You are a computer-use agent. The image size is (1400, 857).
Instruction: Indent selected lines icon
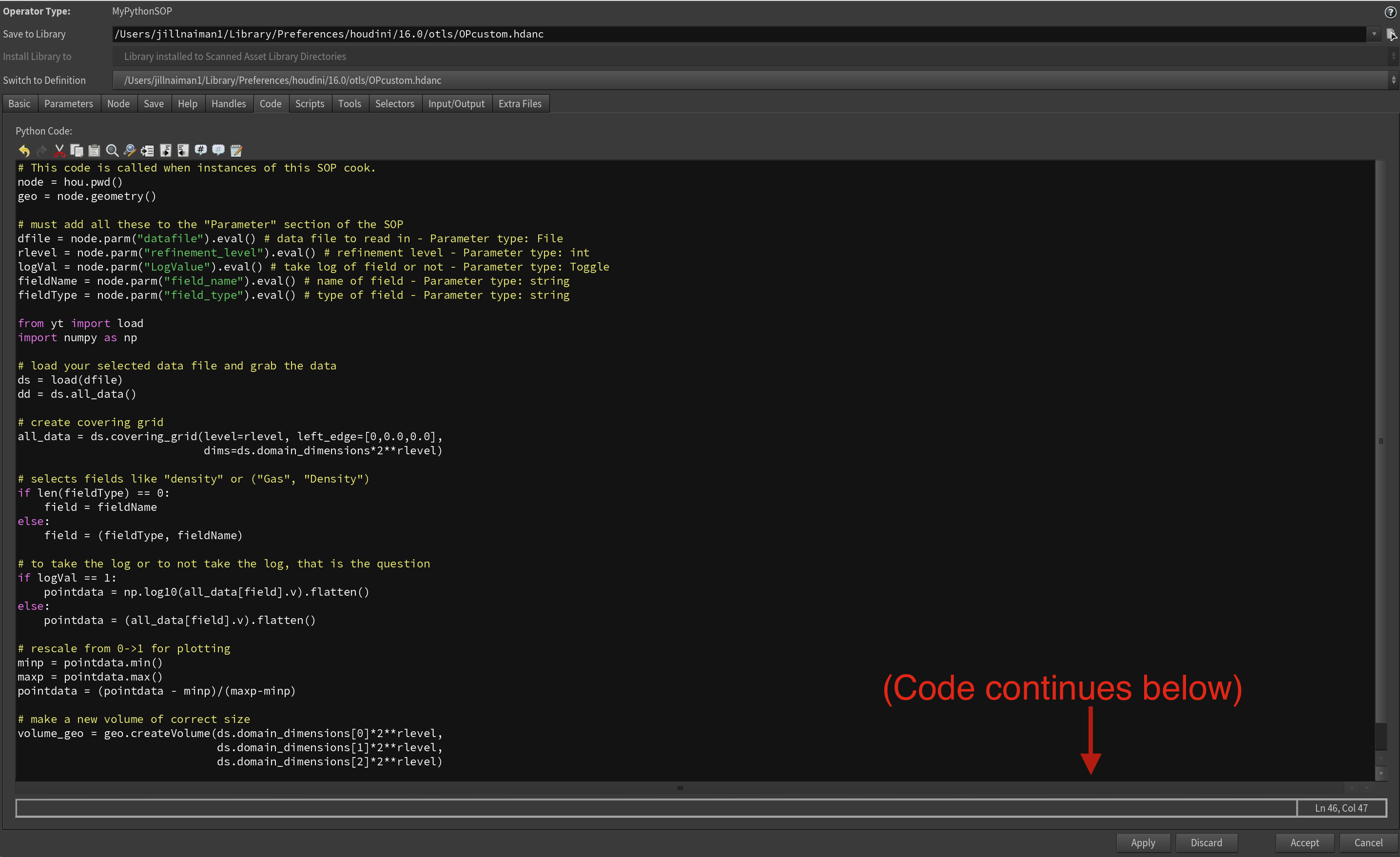(x=166, y=151)
